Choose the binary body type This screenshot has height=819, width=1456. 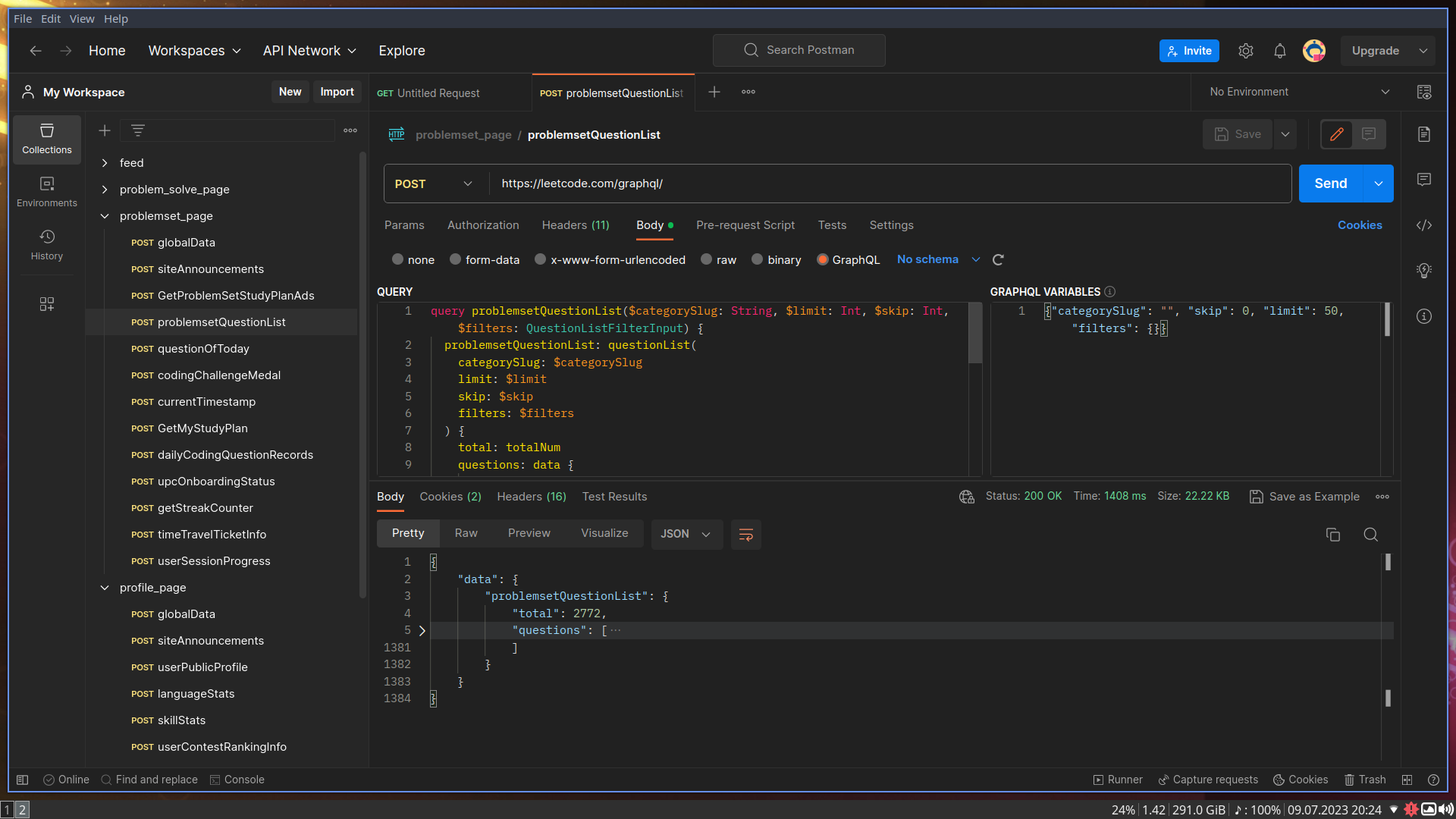(x=757, y=260)
